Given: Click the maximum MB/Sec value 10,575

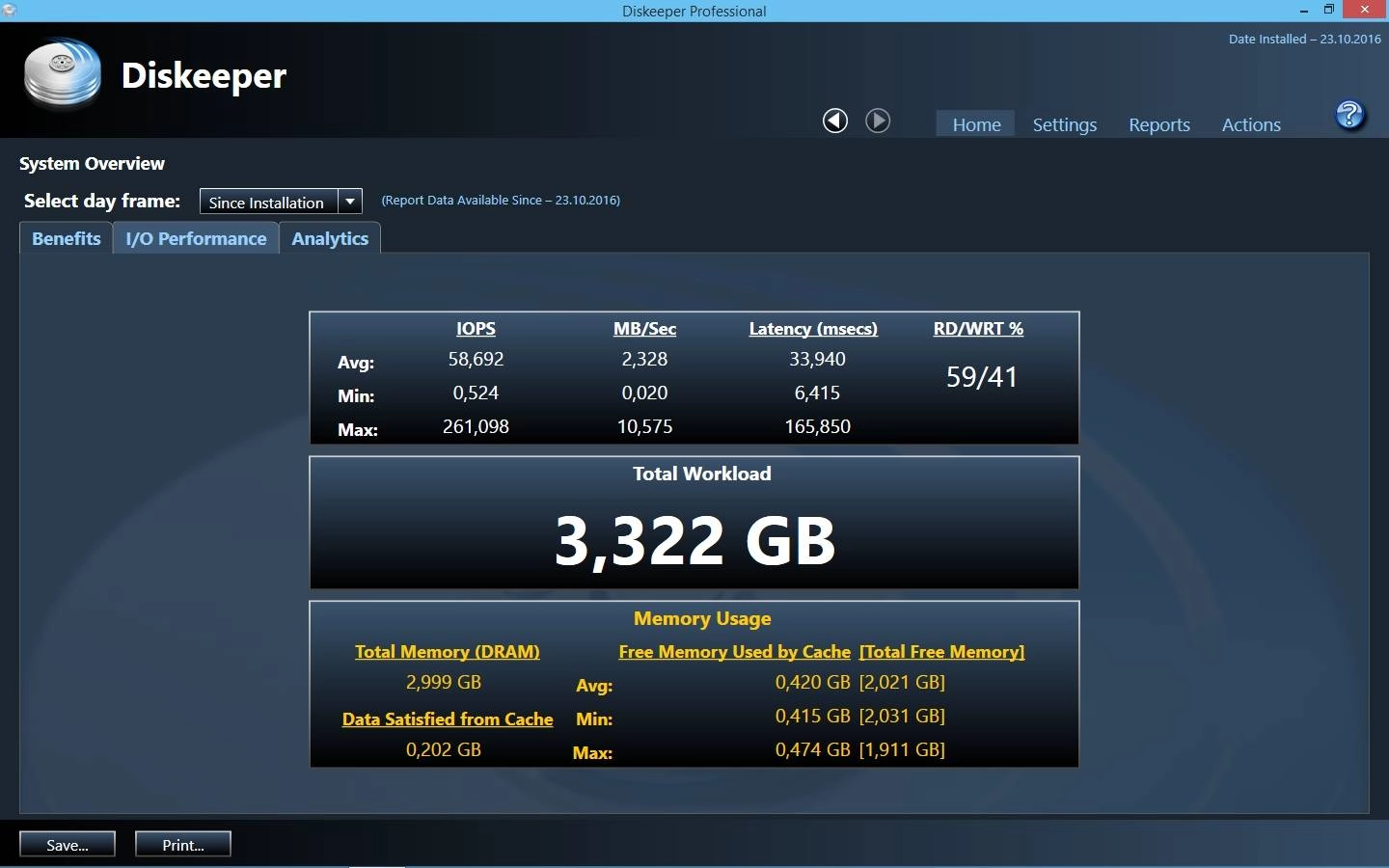Looking at the screenshot, I should click(x=644, y=426).
